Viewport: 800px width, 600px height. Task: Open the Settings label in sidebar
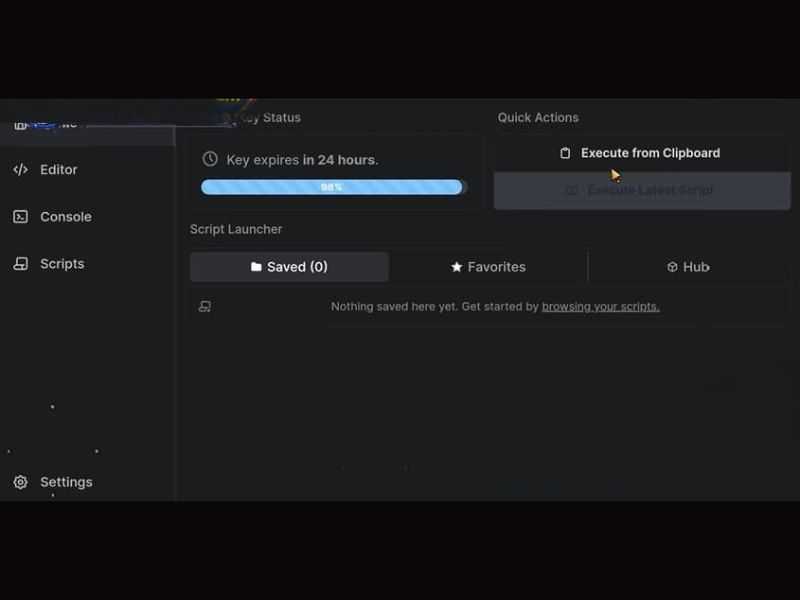click(66, 482)
